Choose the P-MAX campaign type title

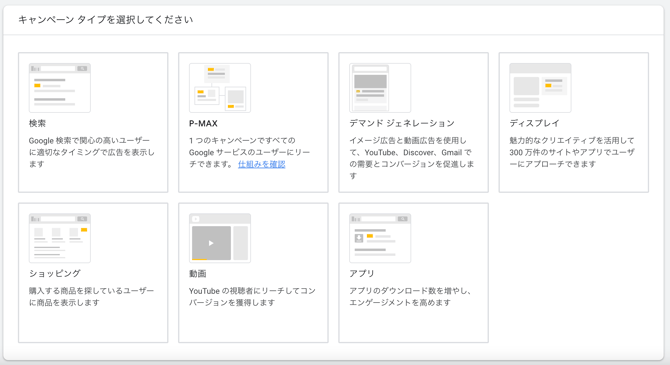point(203,124)
